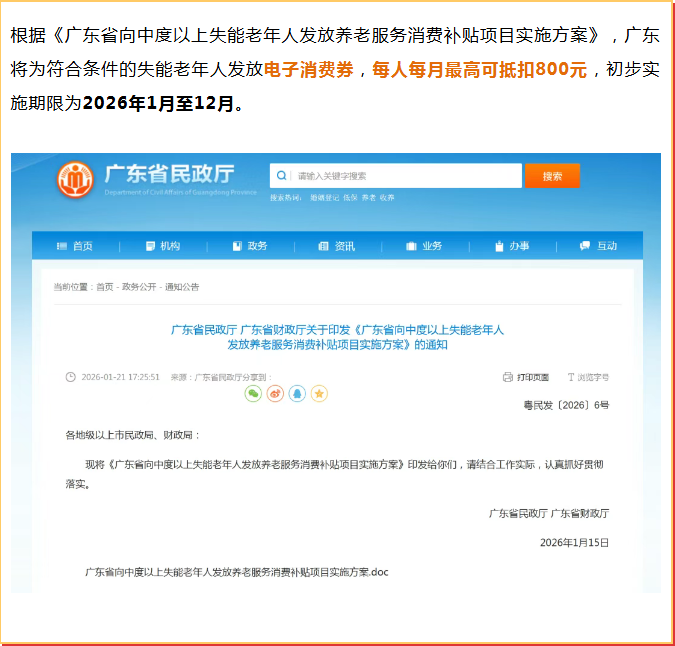The height and width of the screenshot is (646, 675).
Task: Open the 业务 navigation menu
Action: point(424,246)
